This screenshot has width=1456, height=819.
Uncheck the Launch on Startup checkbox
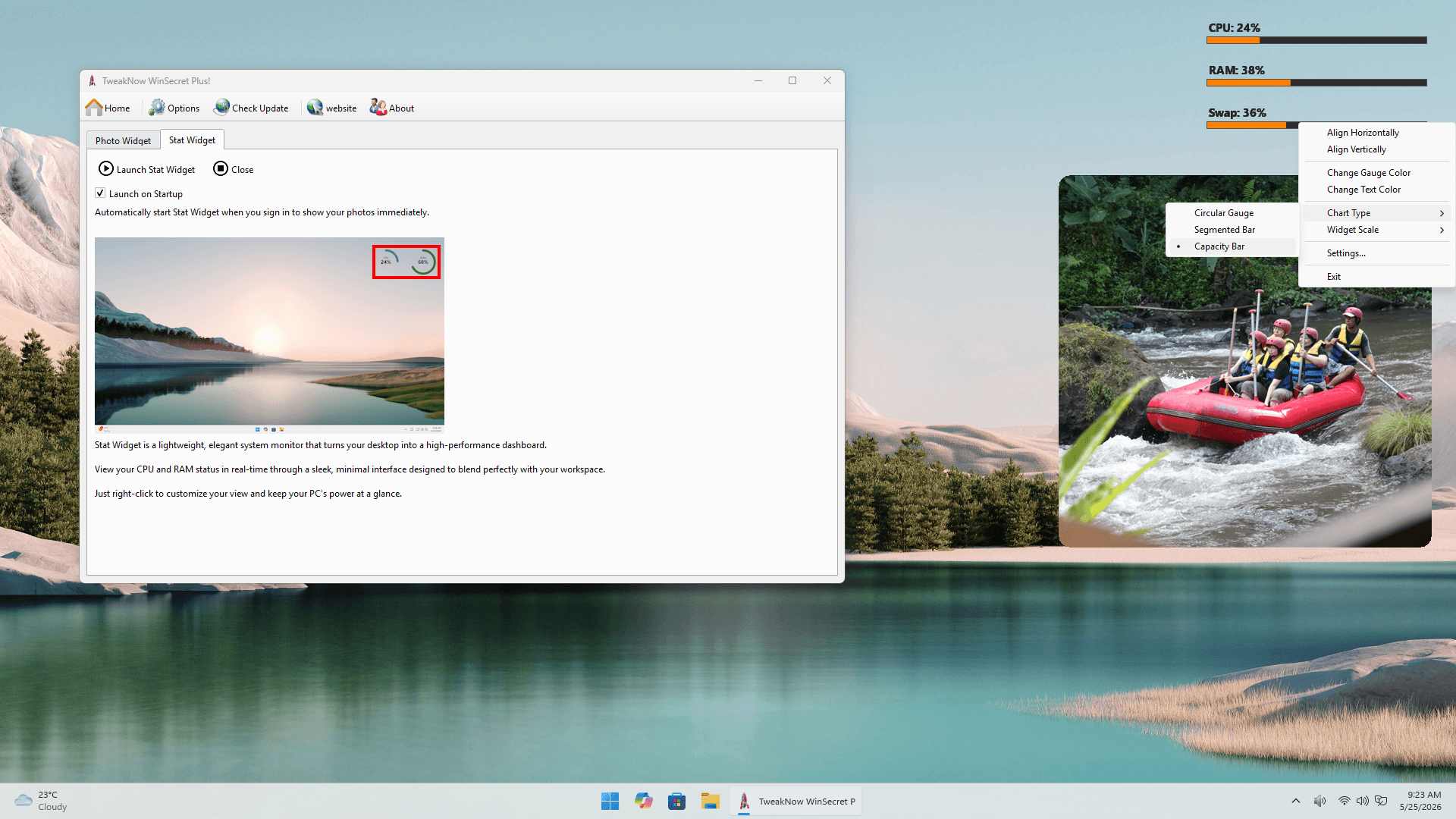click(x=100, y=193)
